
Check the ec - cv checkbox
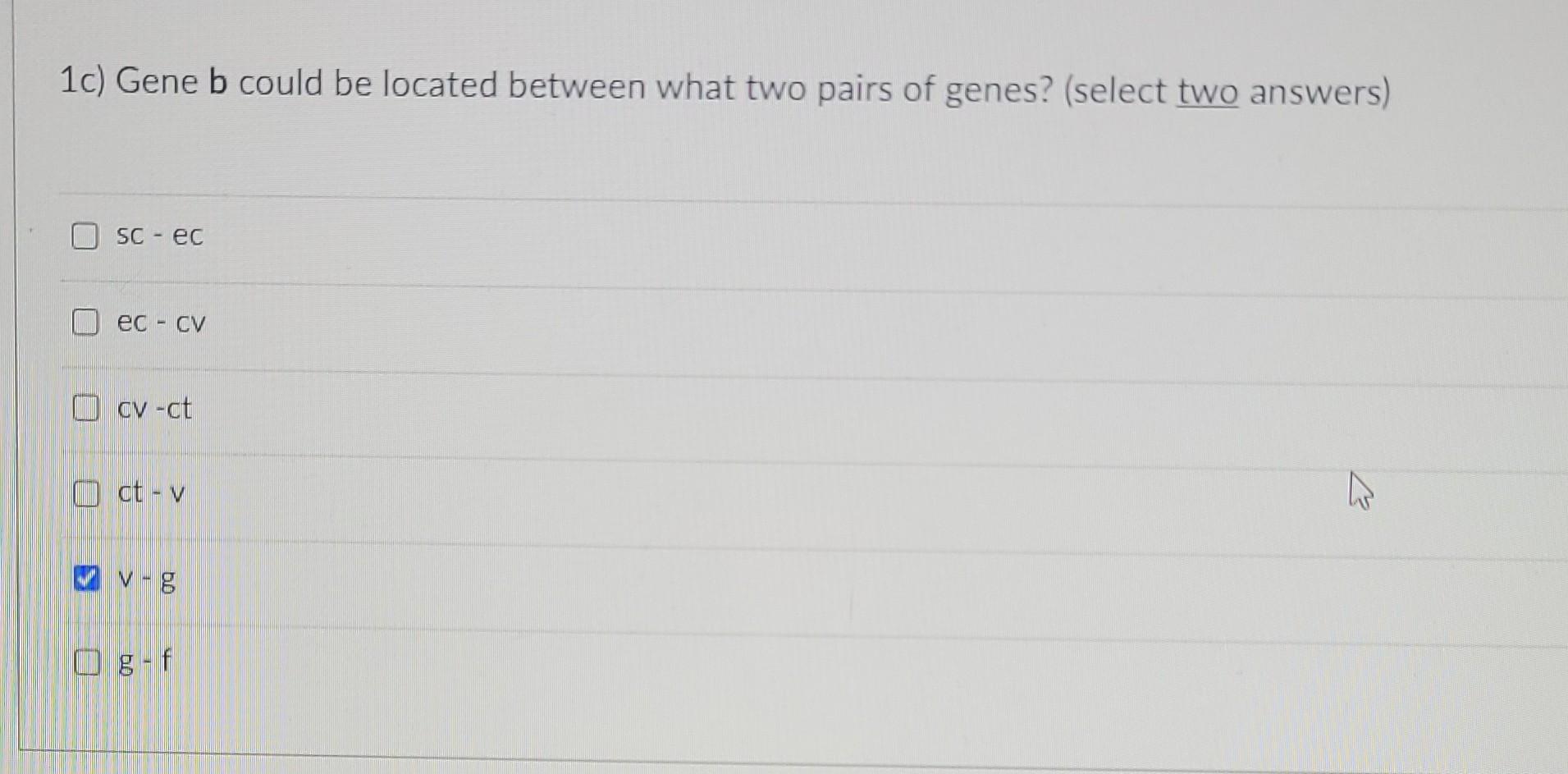tap(85, 323)
